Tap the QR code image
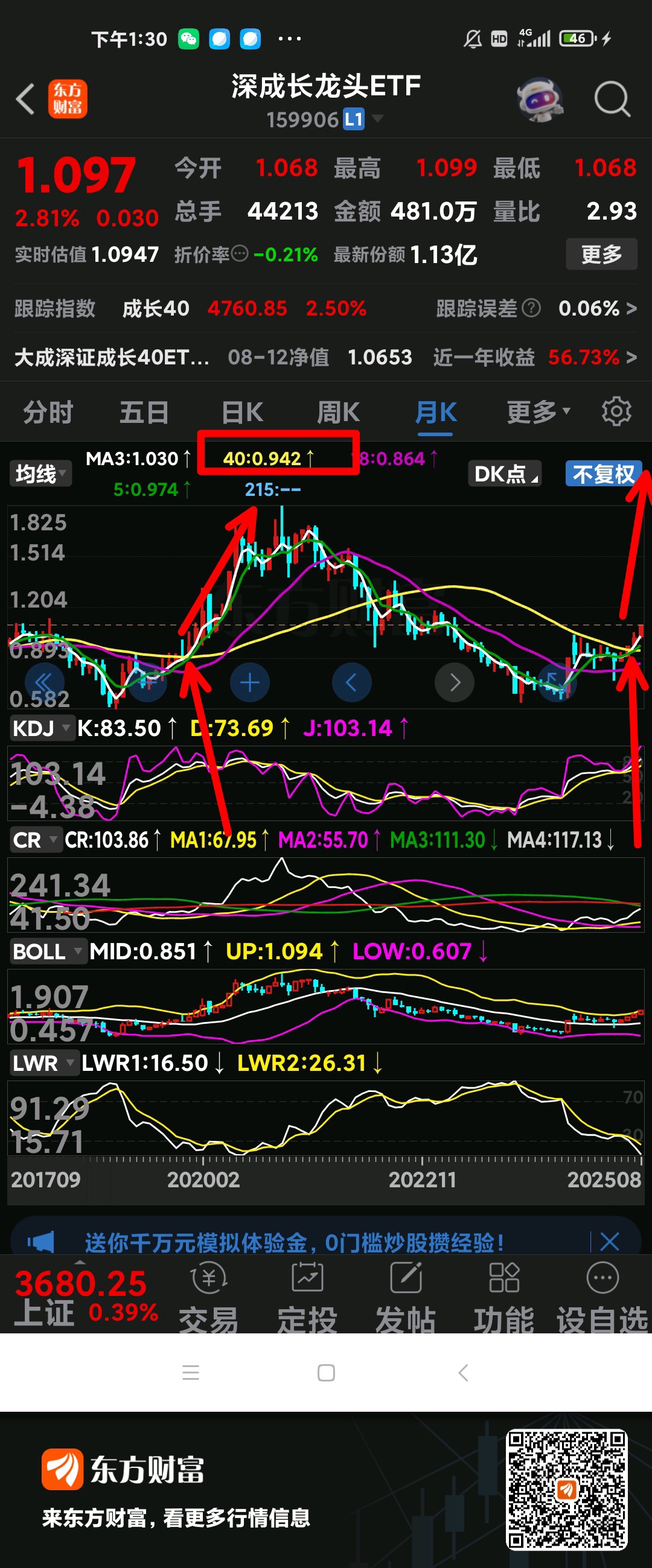 (x=566, y=1490)
